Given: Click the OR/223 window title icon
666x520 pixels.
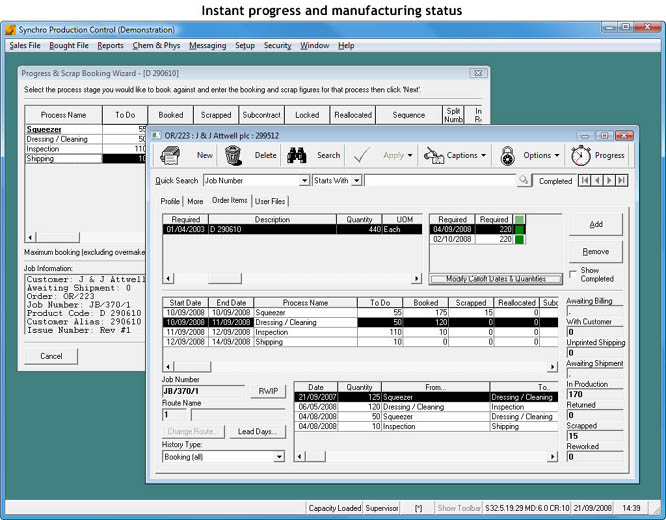Looking at the screenshot, I should (x=156, y=136).
